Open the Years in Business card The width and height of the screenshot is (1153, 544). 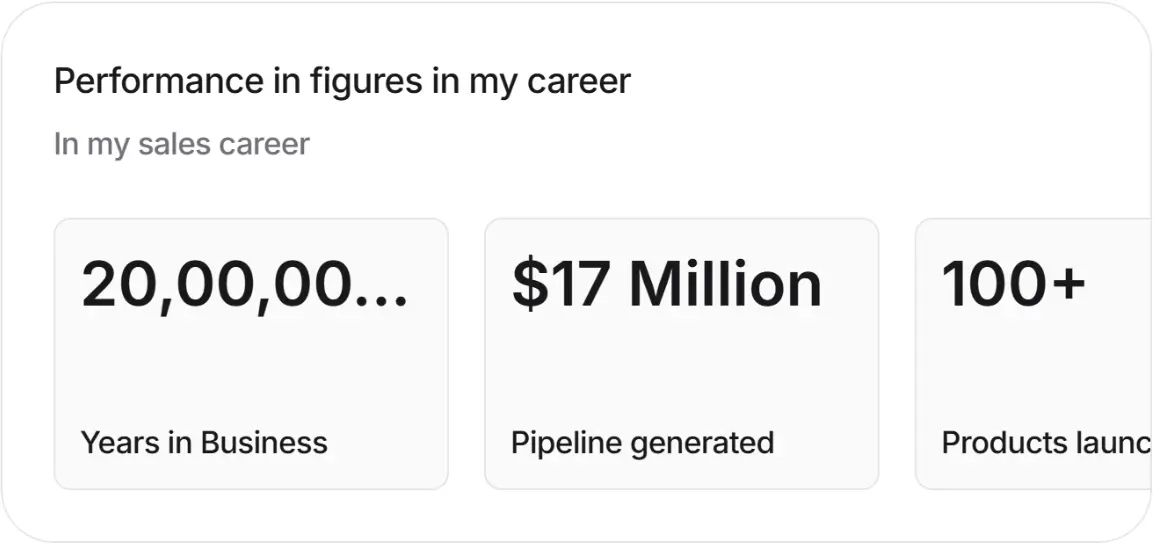(251, 354)
